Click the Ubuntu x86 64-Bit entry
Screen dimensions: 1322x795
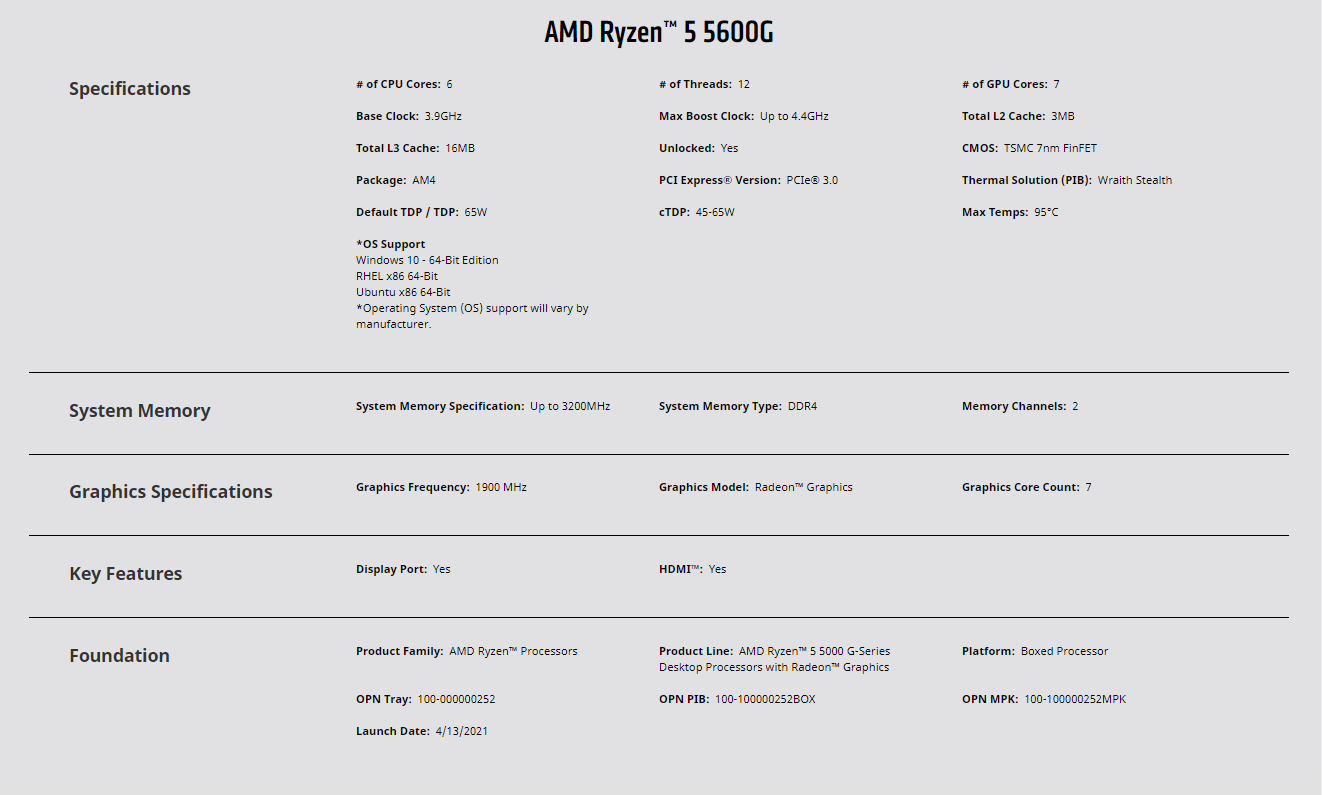(403, 292)
